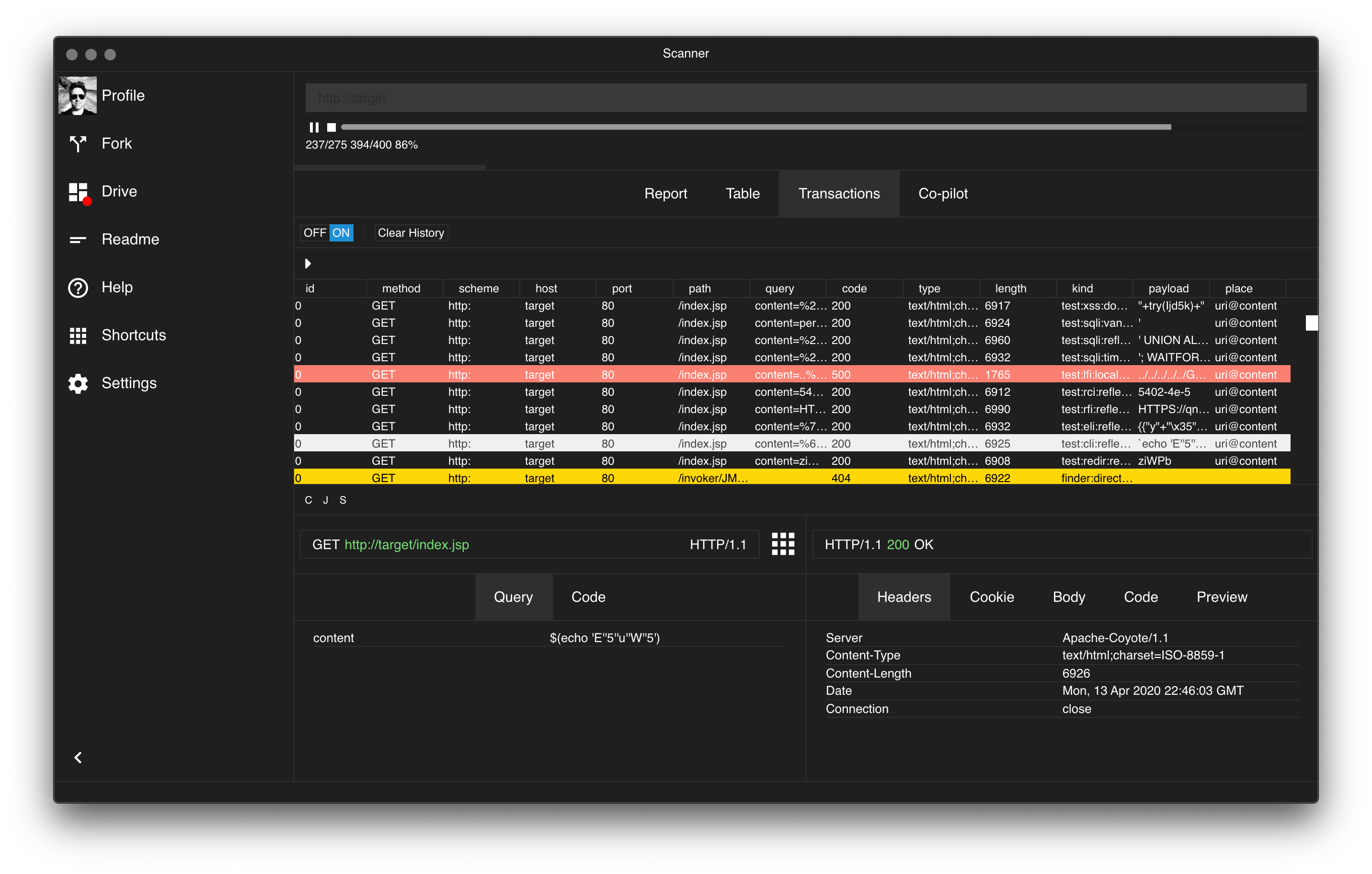Toggle transactions recording ON
Image resolution: width=1372 pixels, height=874 pixels.
click(341, 232)
